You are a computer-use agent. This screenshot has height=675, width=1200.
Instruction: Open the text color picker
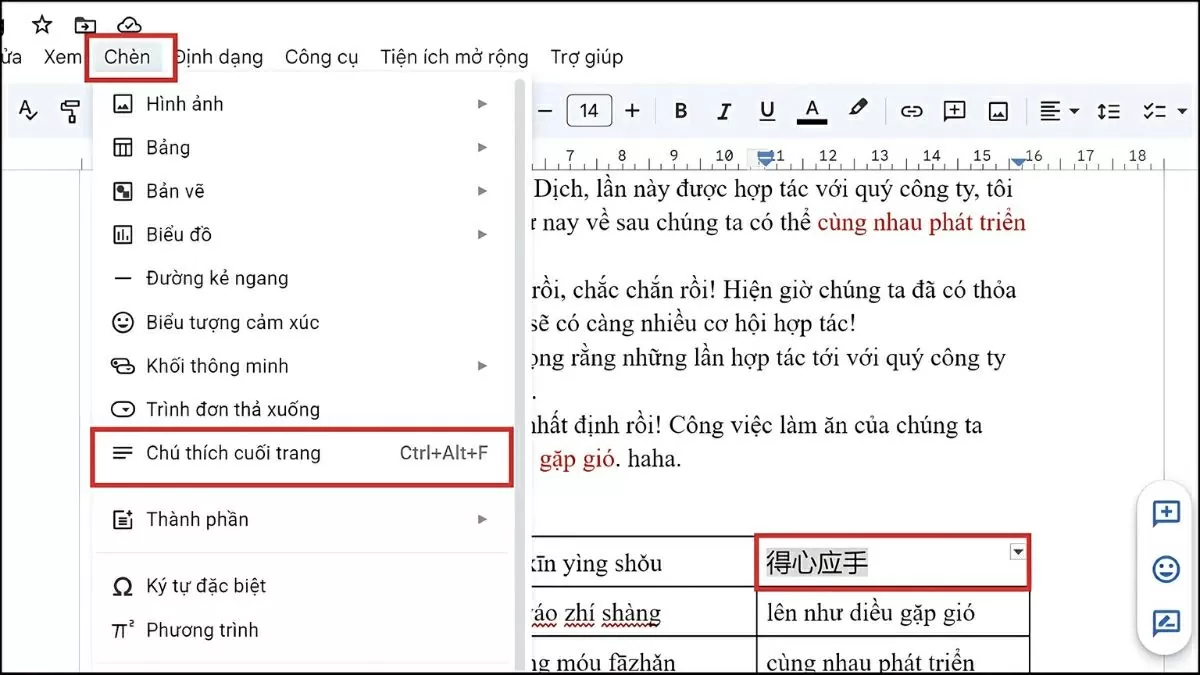coord(812,110)
